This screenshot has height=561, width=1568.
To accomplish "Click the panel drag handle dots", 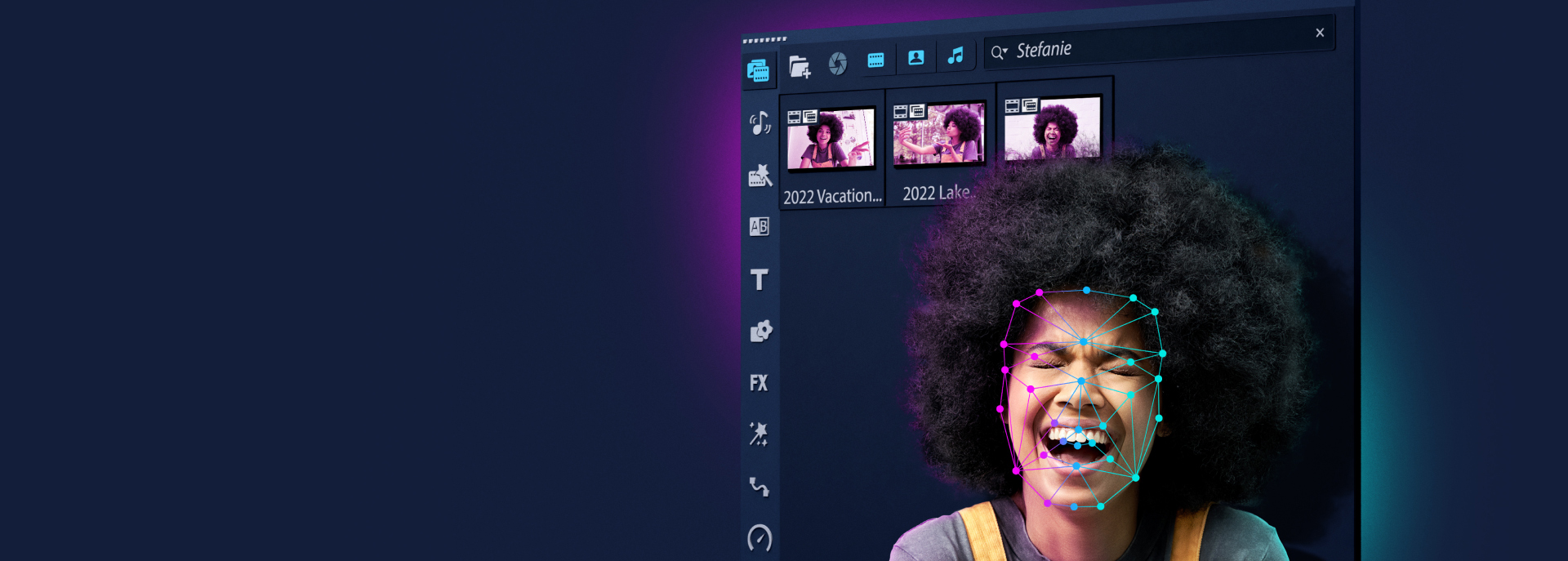I will tap(764, 39).
